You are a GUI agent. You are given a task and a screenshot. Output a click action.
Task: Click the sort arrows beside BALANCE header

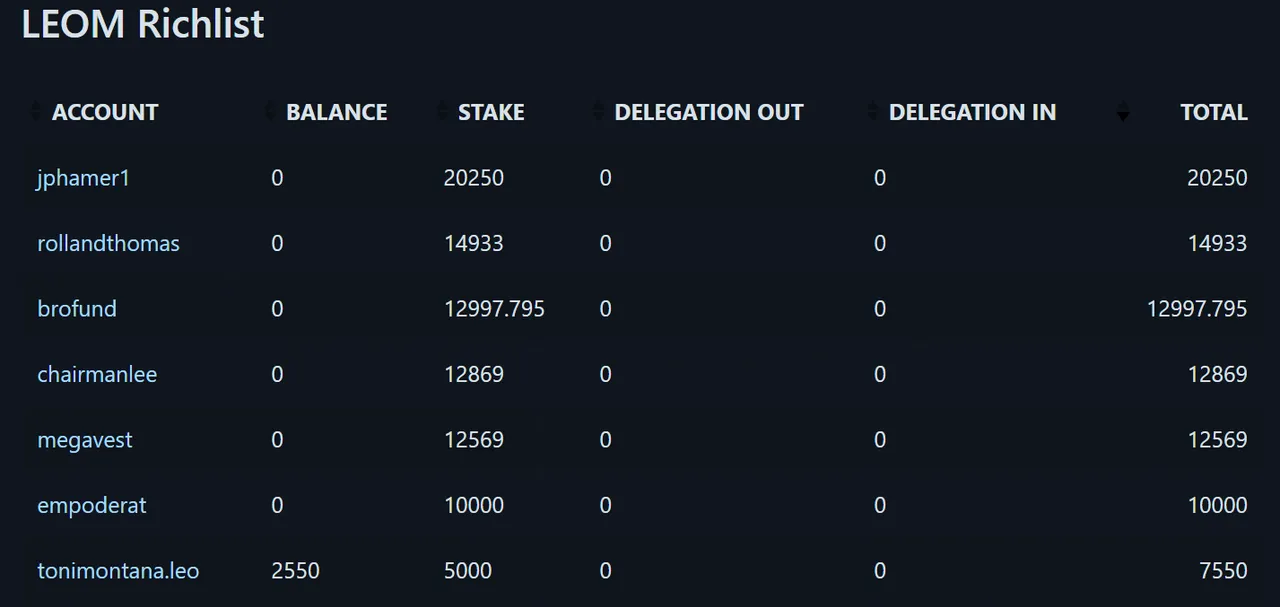[x=270, y=112]
